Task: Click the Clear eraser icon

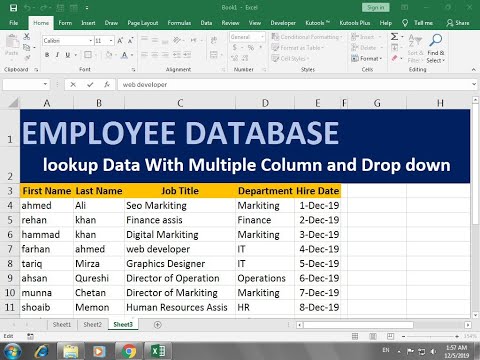Action: click(395, 58)
